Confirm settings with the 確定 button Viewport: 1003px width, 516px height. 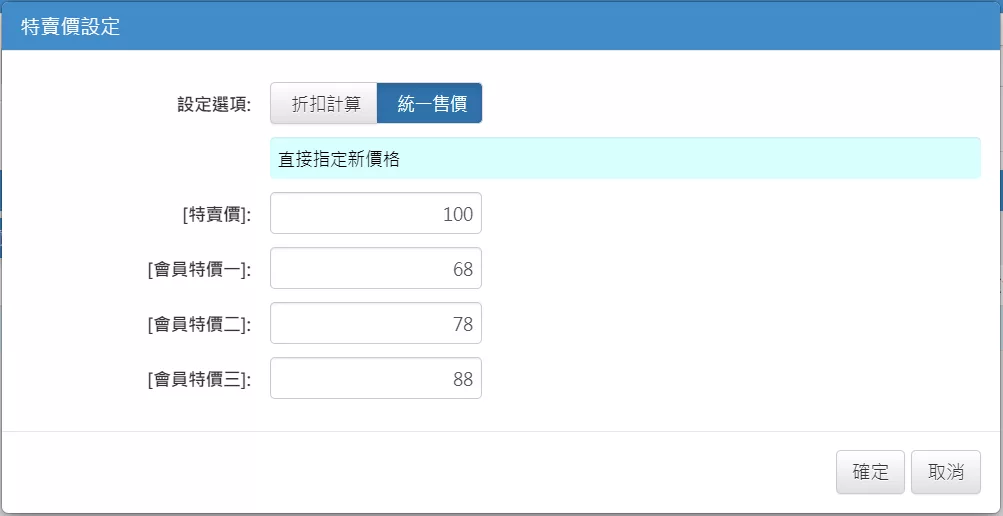[x=870, y=473]
